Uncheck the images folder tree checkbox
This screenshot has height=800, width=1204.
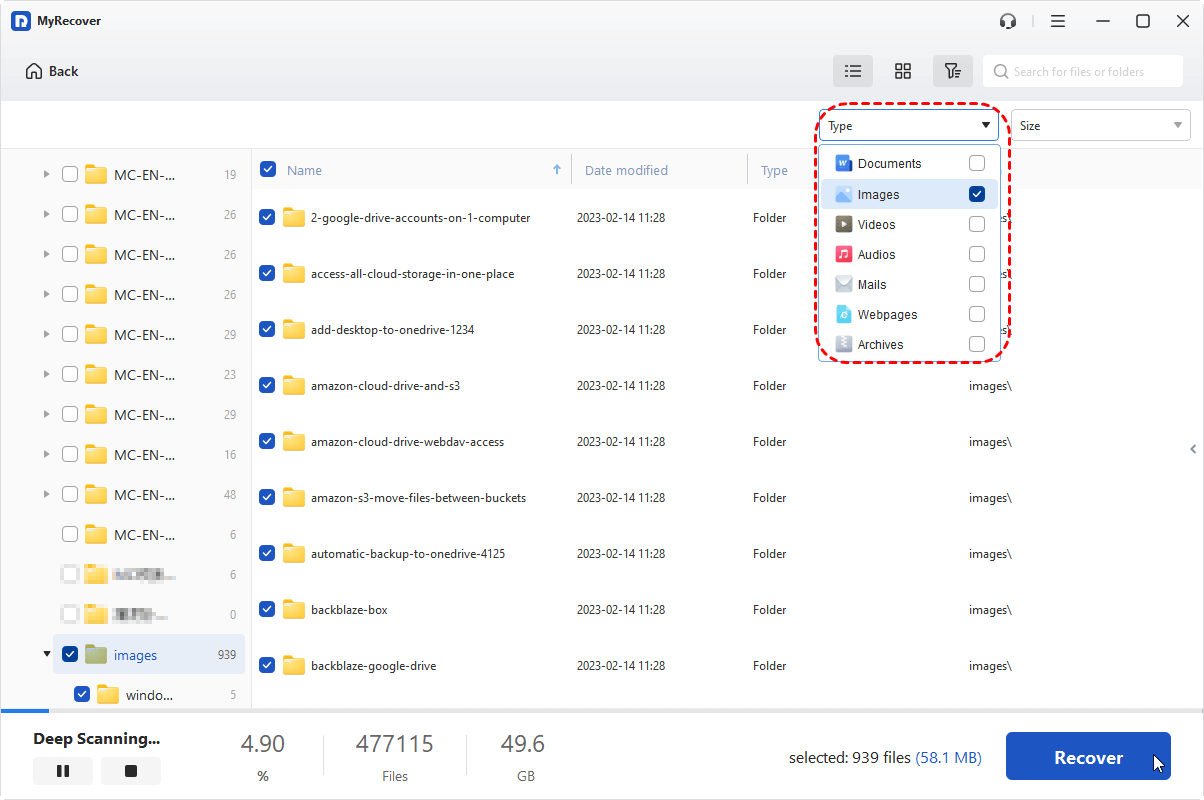[x=70, y=654]
